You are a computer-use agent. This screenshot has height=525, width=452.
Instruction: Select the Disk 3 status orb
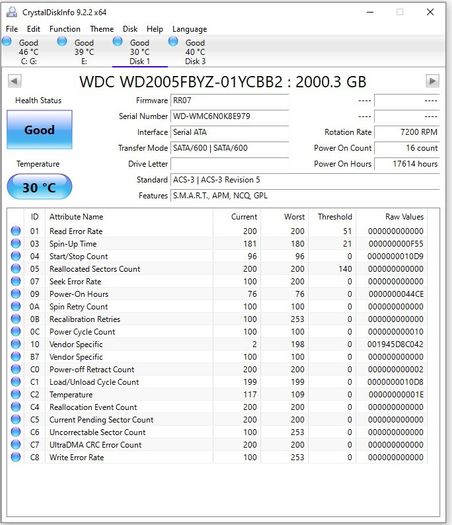point(173,42)
